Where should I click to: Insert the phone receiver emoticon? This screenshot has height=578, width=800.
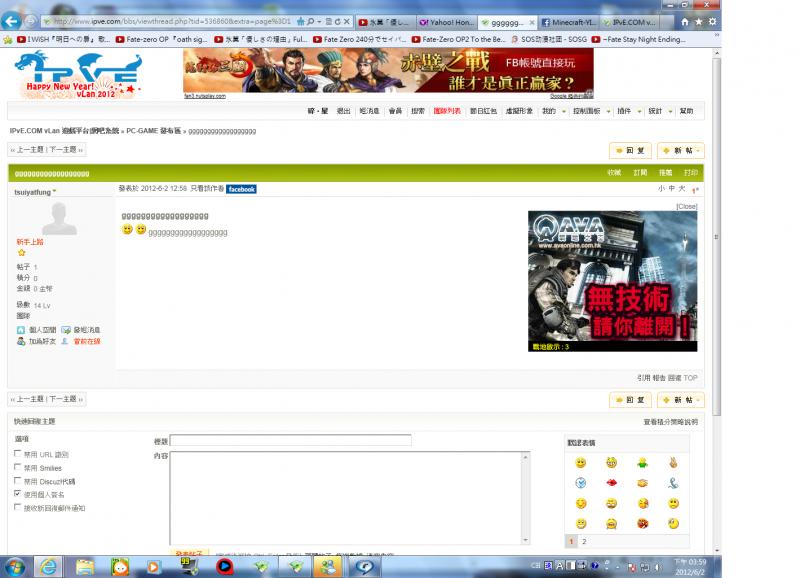click(x=673, y=483)
